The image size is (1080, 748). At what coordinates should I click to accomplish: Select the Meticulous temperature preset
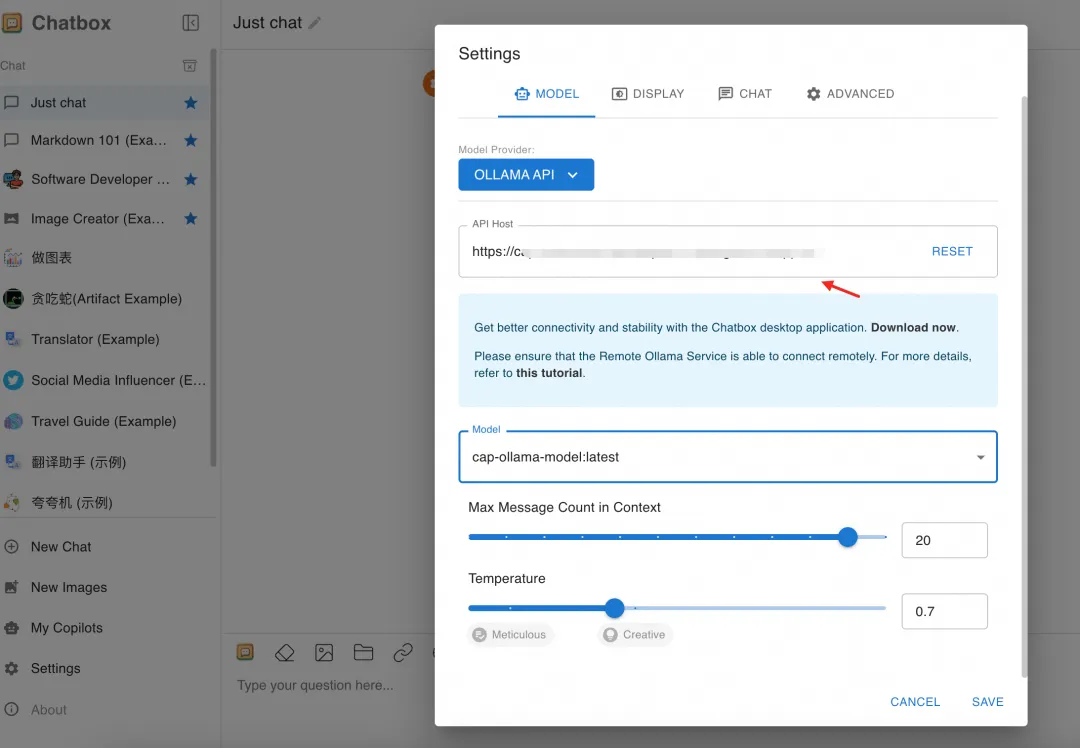[510, 634]
